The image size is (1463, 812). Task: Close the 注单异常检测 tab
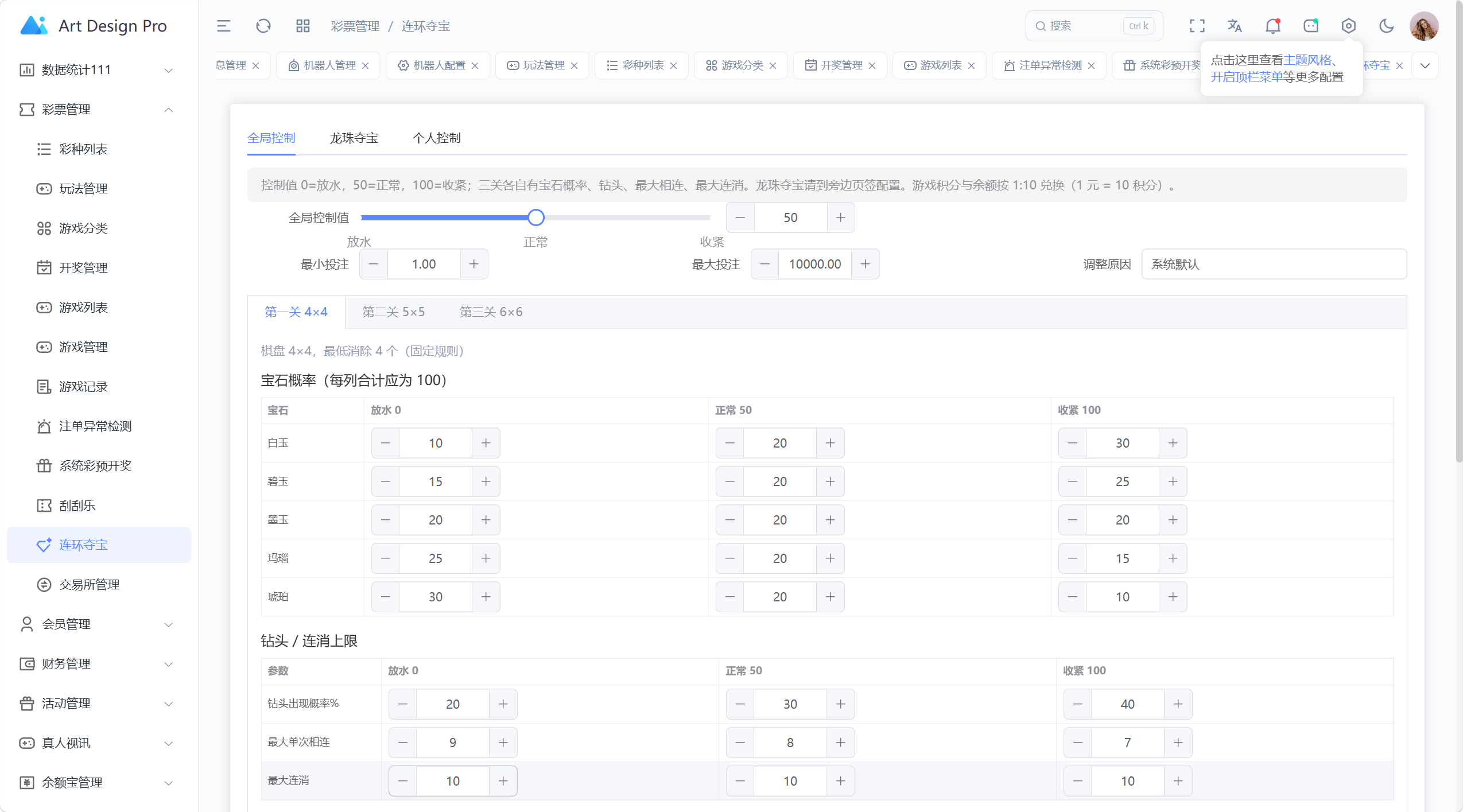1091,65
